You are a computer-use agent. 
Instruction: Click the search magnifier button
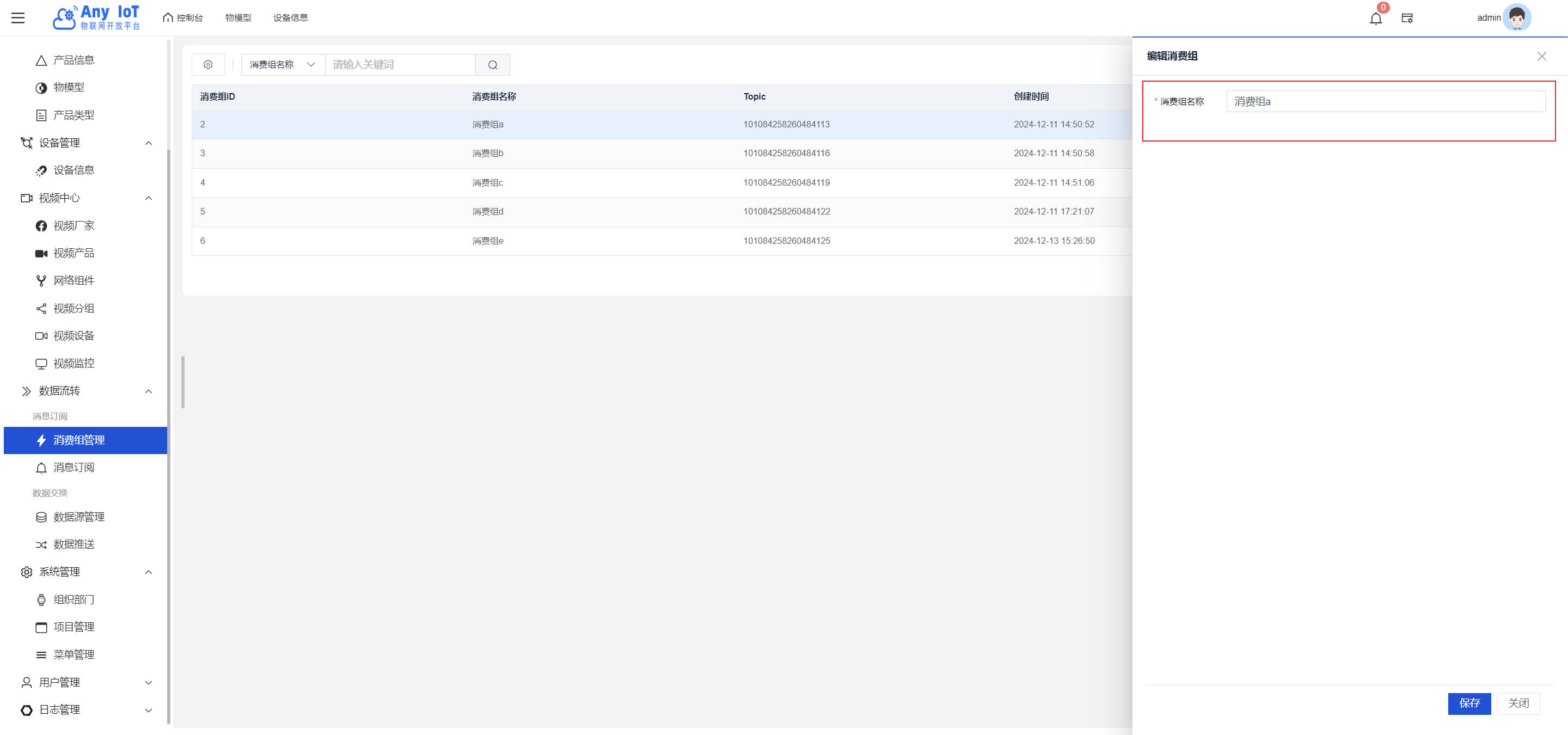click(x=492, y=64)
